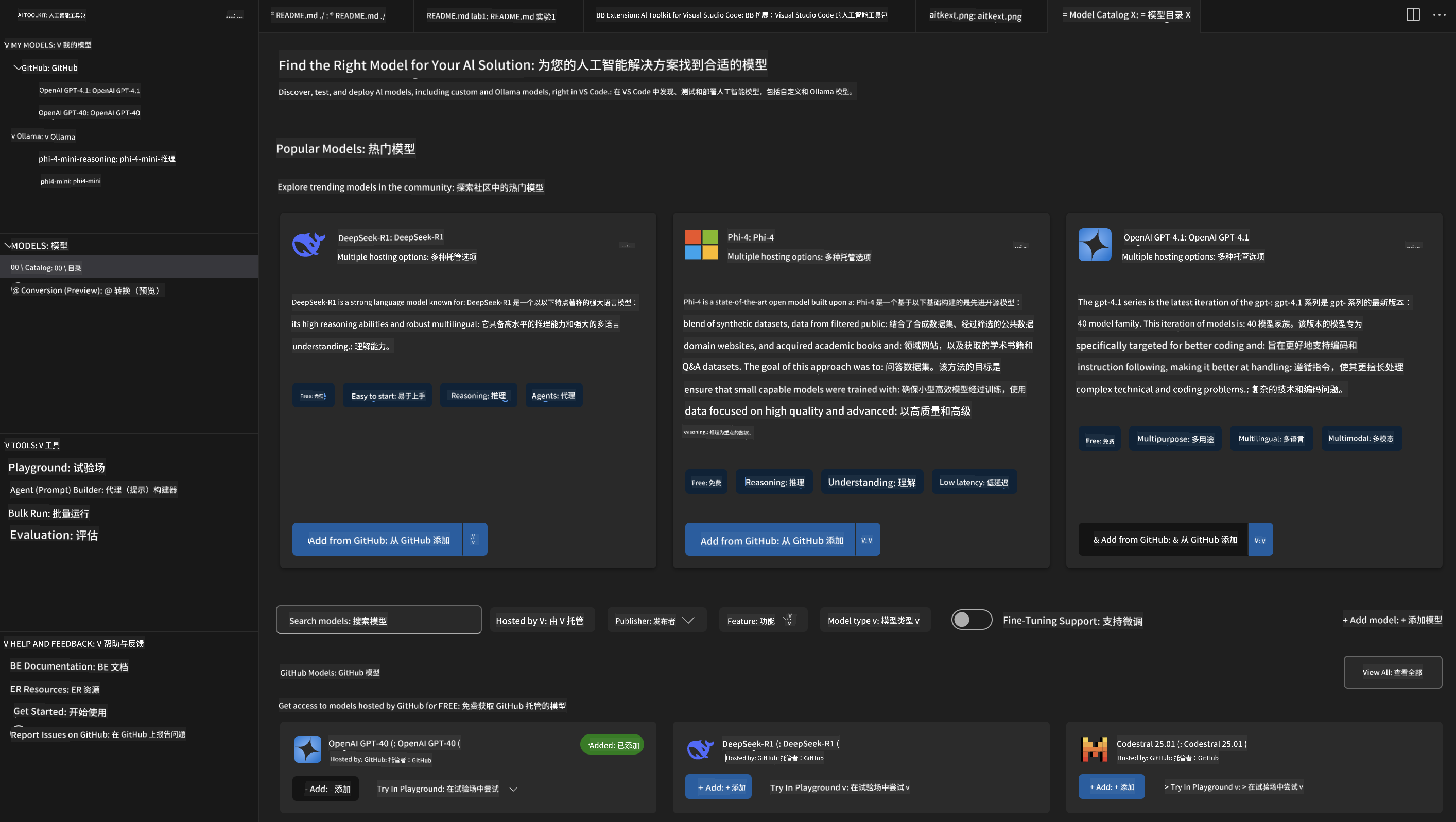The height and width of the screenshot is (822, 1456).
Task: Open Conversion (Preview) in sidebar
Action: (88, 290)
